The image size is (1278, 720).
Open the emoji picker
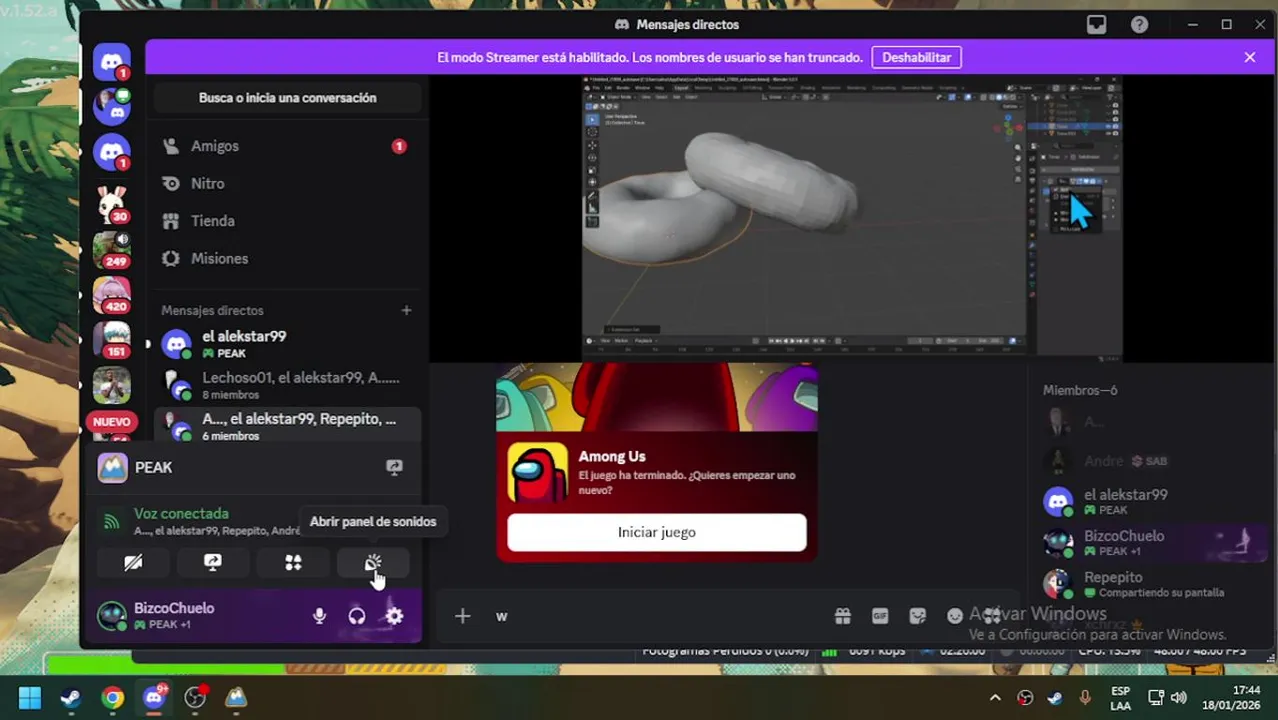tap(955, 616)
